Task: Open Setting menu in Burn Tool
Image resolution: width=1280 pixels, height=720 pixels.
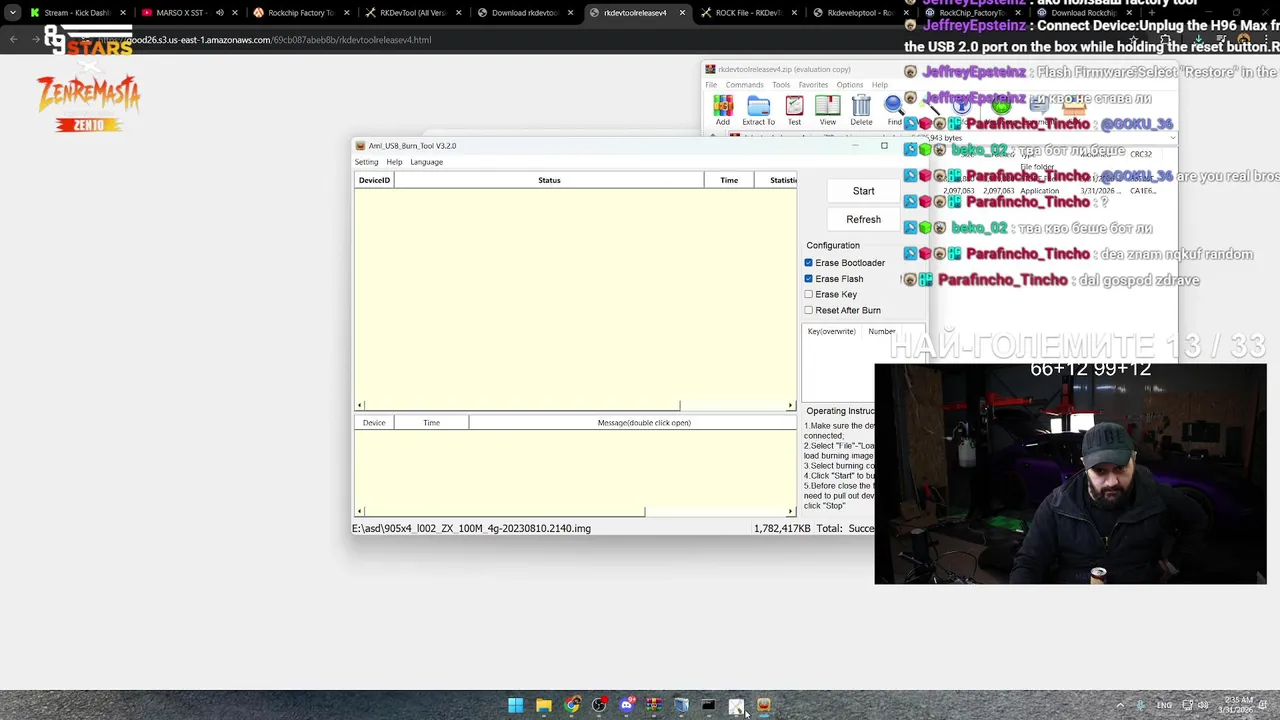Action: coord(366,162)
